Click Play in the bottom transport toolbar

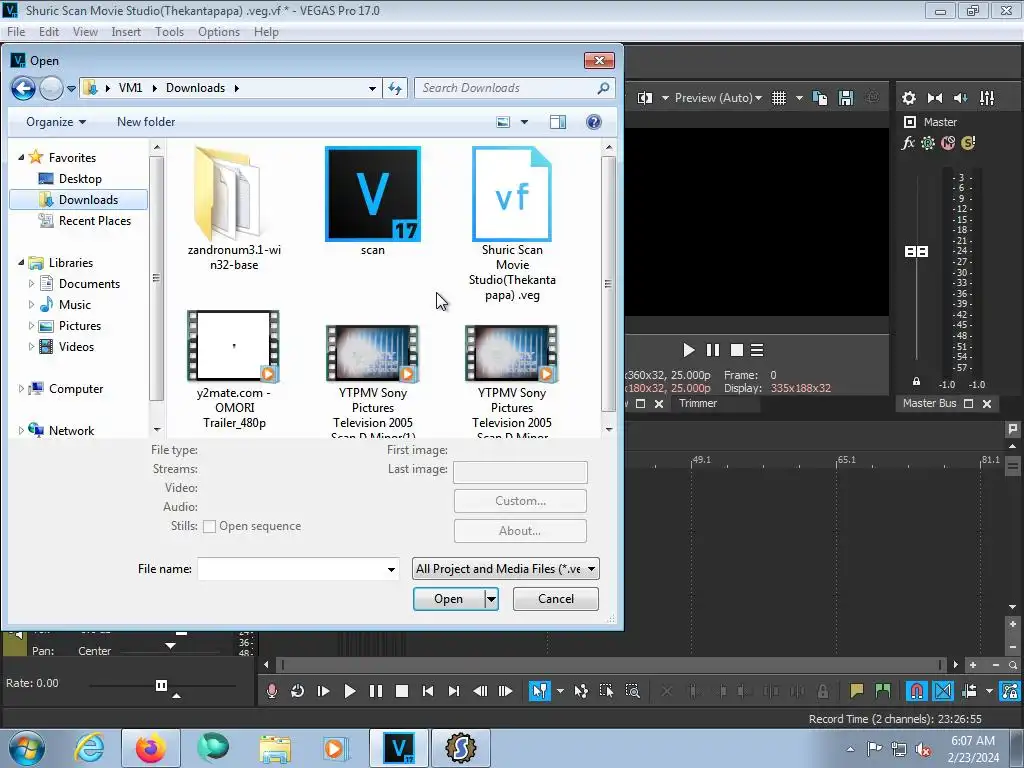349,691
